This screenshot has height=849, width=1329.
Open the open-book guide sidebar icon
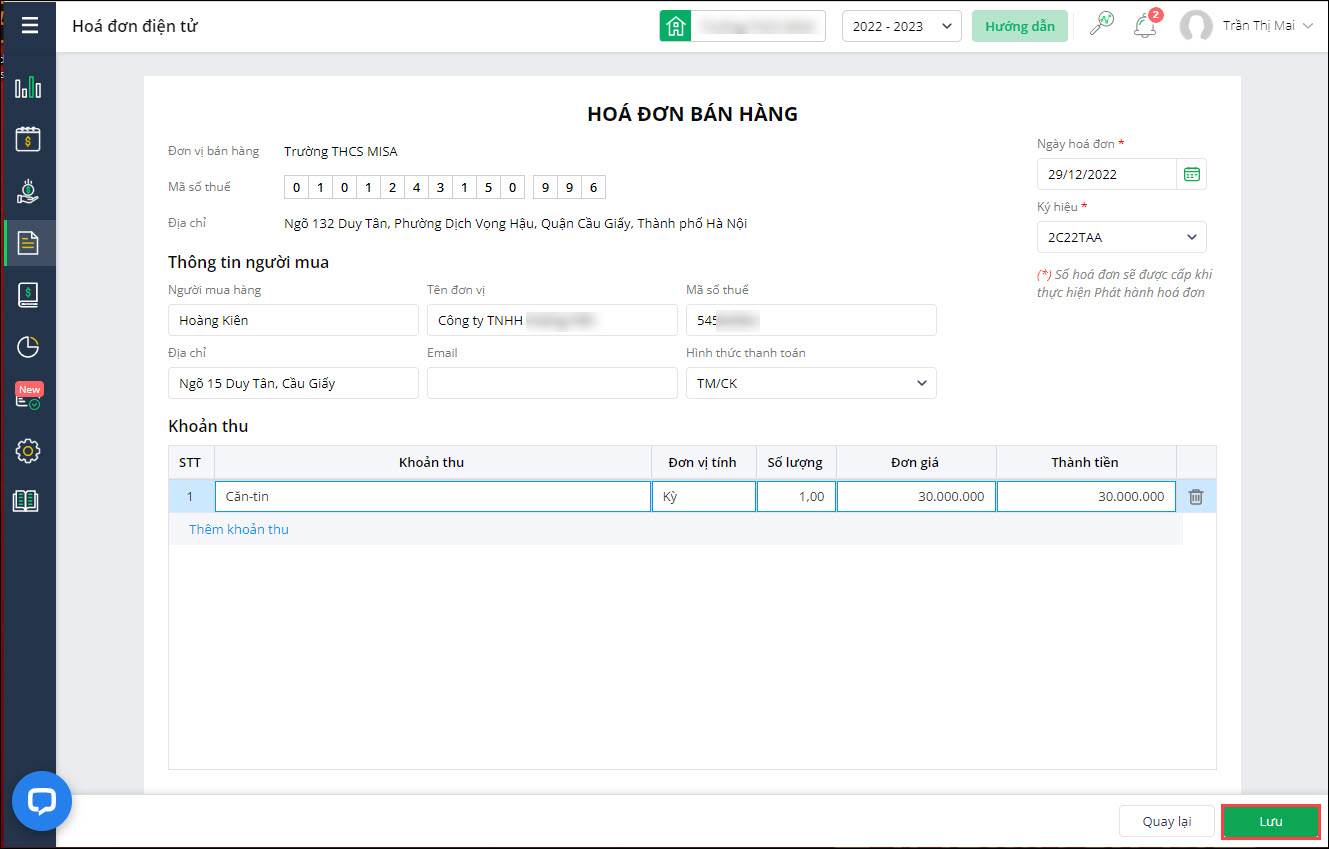tap(26, 501)
